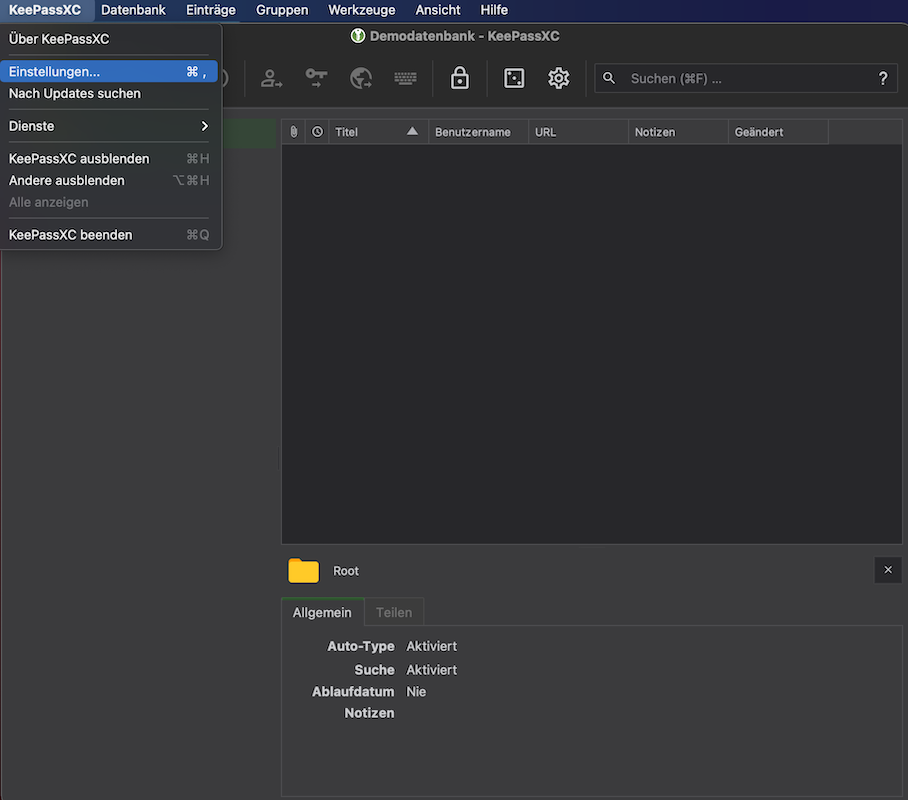Image resolution: width=908 pixels, height=800 pixels.
Task: Lock the database with padlock icon
Action: tap(460, 78)
